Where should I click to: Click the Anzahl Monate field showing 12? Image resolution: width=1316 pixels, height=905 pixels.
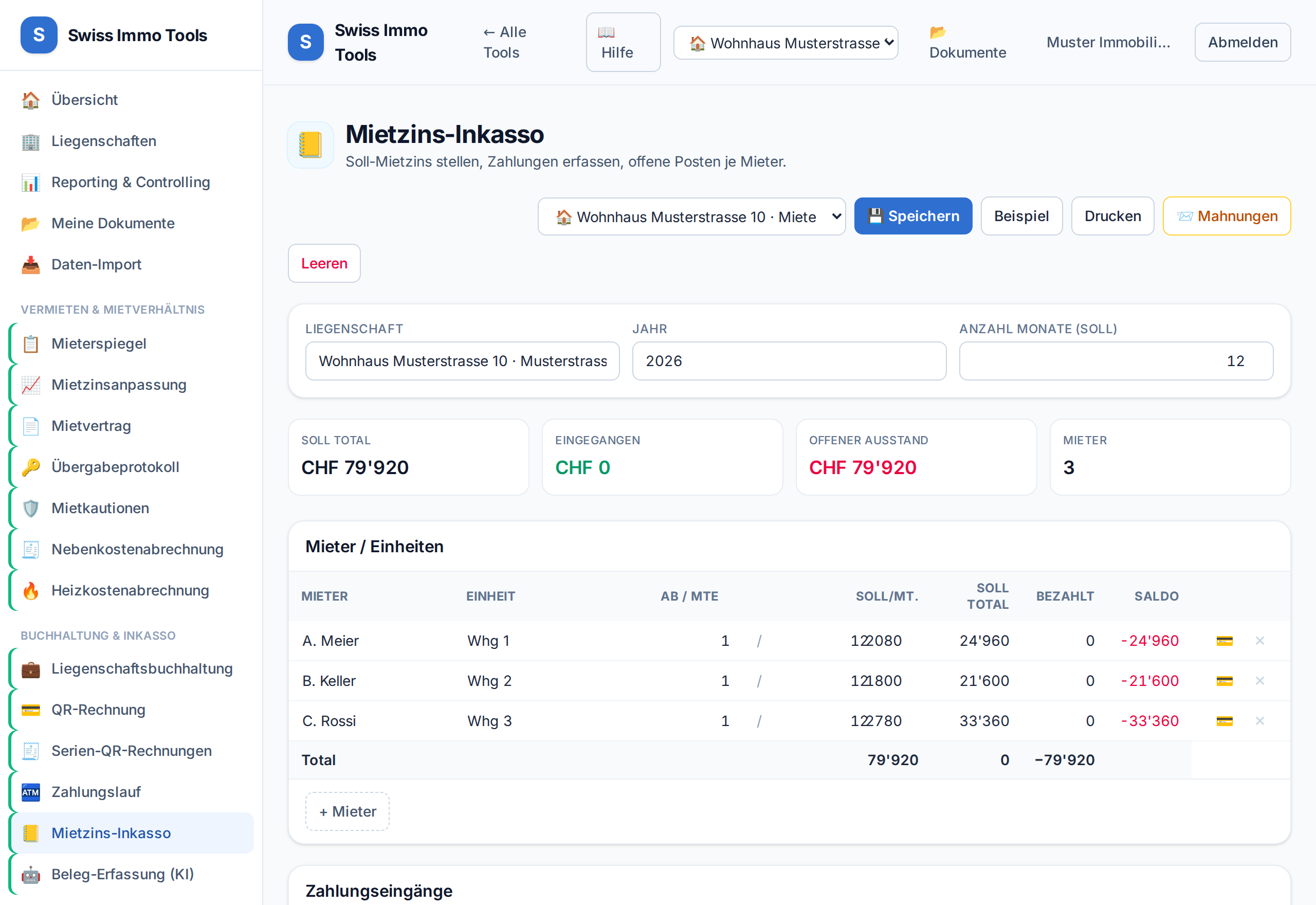tap(1116, 361)
